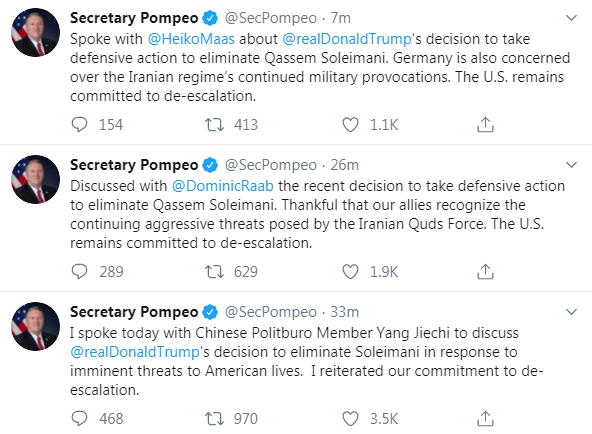This screenshot has width=592, height=434.
Task: Open Pompeo's profile picture on first tweet
Action: point(35,32)
